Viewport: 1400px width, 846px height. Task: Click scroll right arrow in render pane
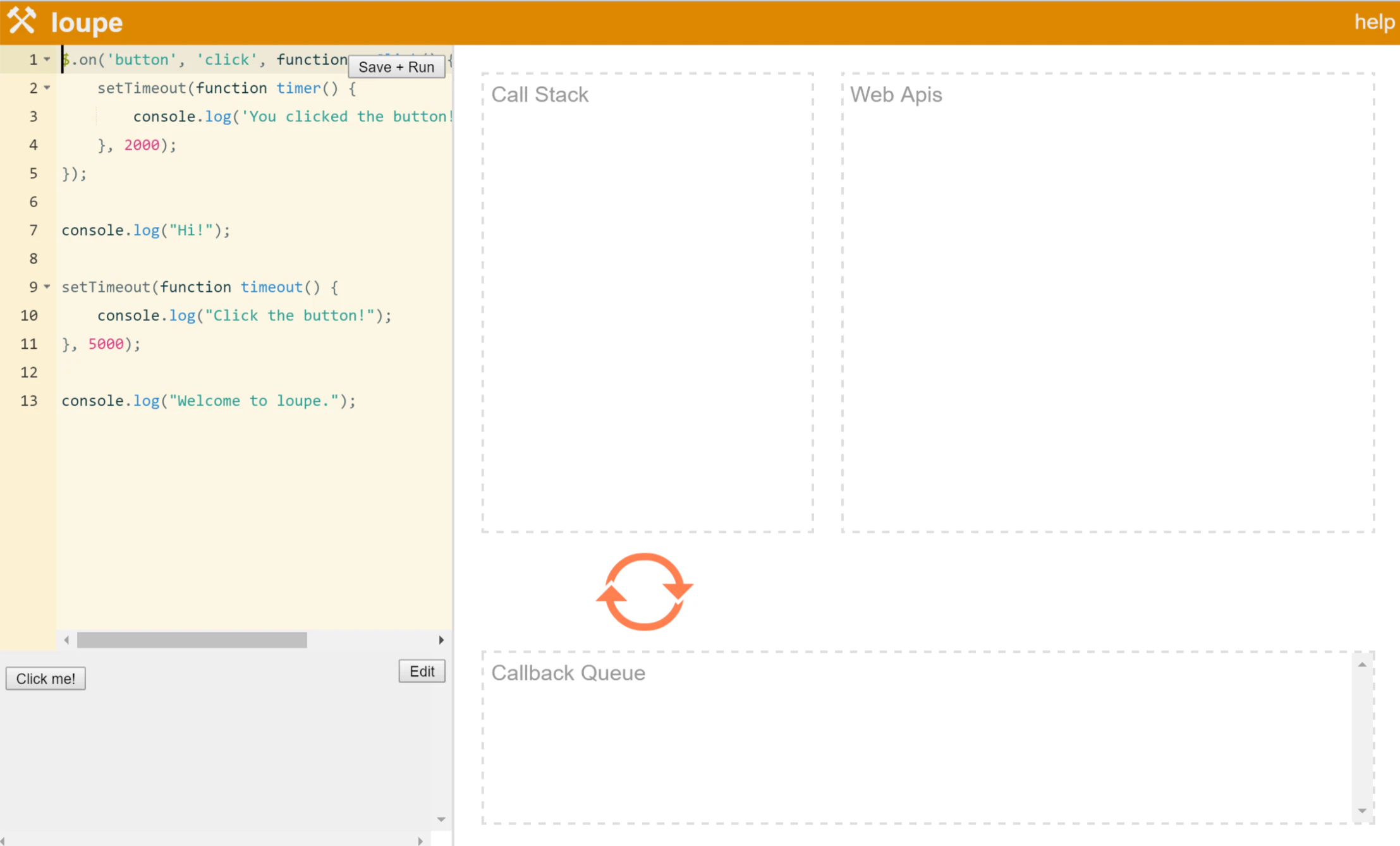[x=420, y=841]
